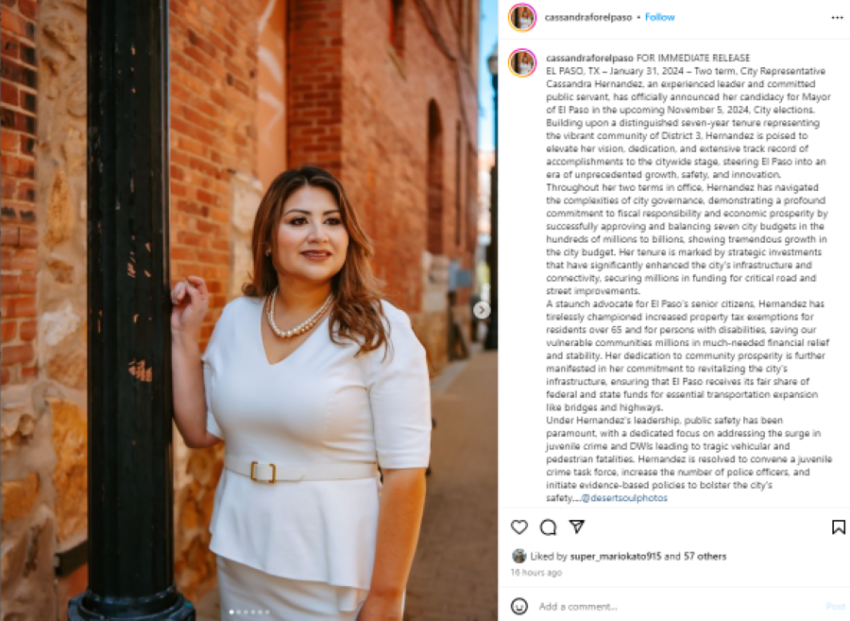Click cassandraforelpaso username in caption
The height and width of the screenshot is (621, 850).
click(589, 58)
